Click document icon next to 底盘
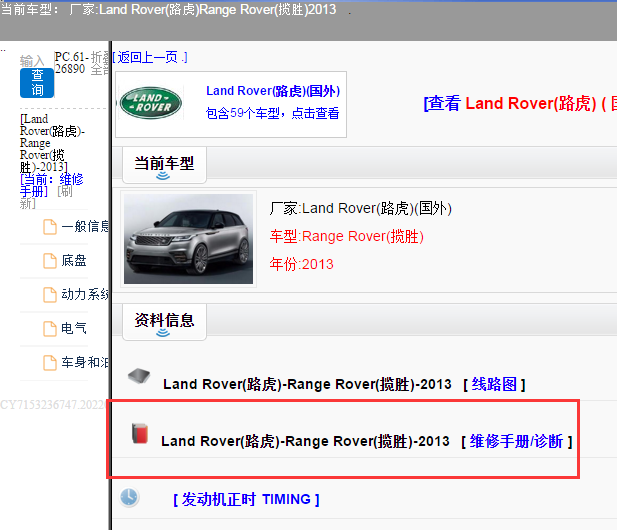 (x=50, y=261)
